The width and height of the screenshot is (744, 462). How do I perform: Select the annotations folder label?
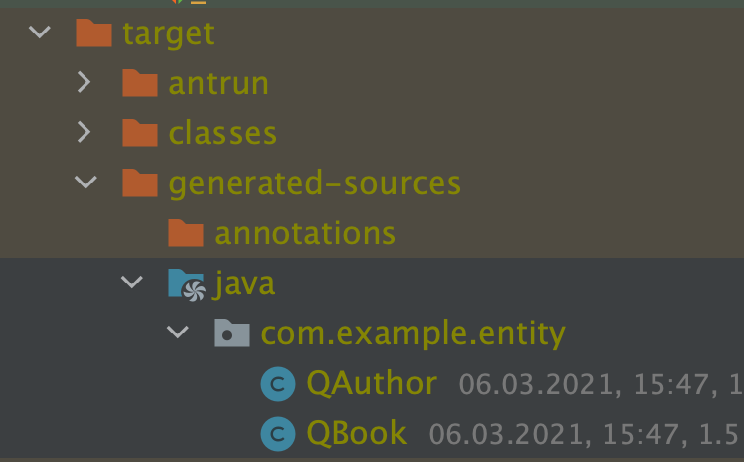(x=305, y=233)
